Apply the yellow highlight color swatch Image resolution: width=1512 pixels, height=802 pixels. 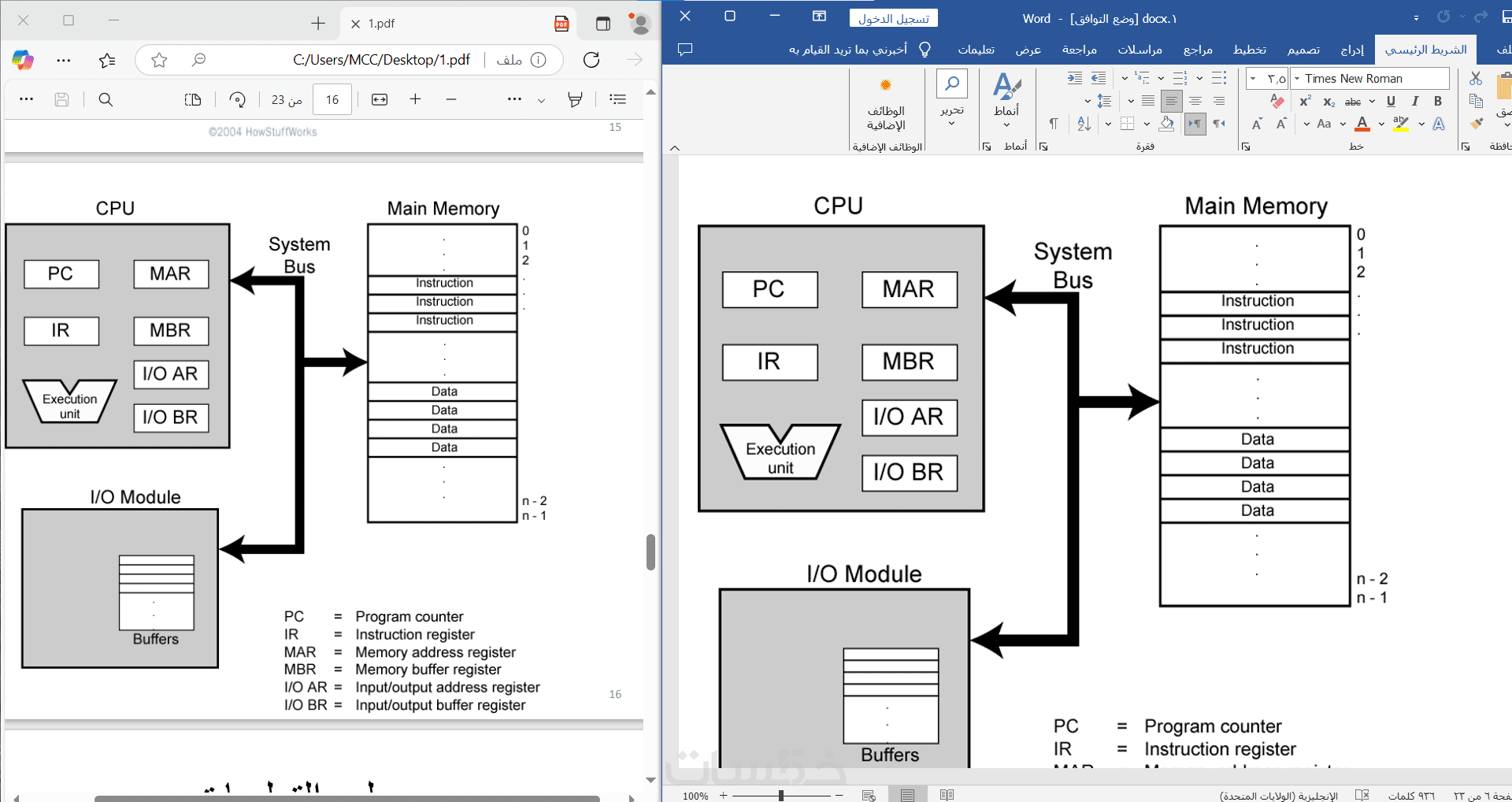tap(1401, 124)
